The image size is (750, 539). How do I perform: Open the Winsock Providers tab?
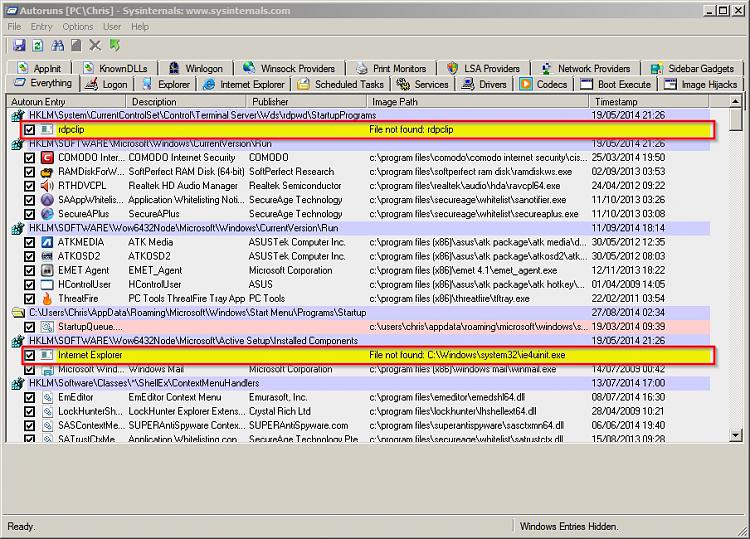point(289,68)
